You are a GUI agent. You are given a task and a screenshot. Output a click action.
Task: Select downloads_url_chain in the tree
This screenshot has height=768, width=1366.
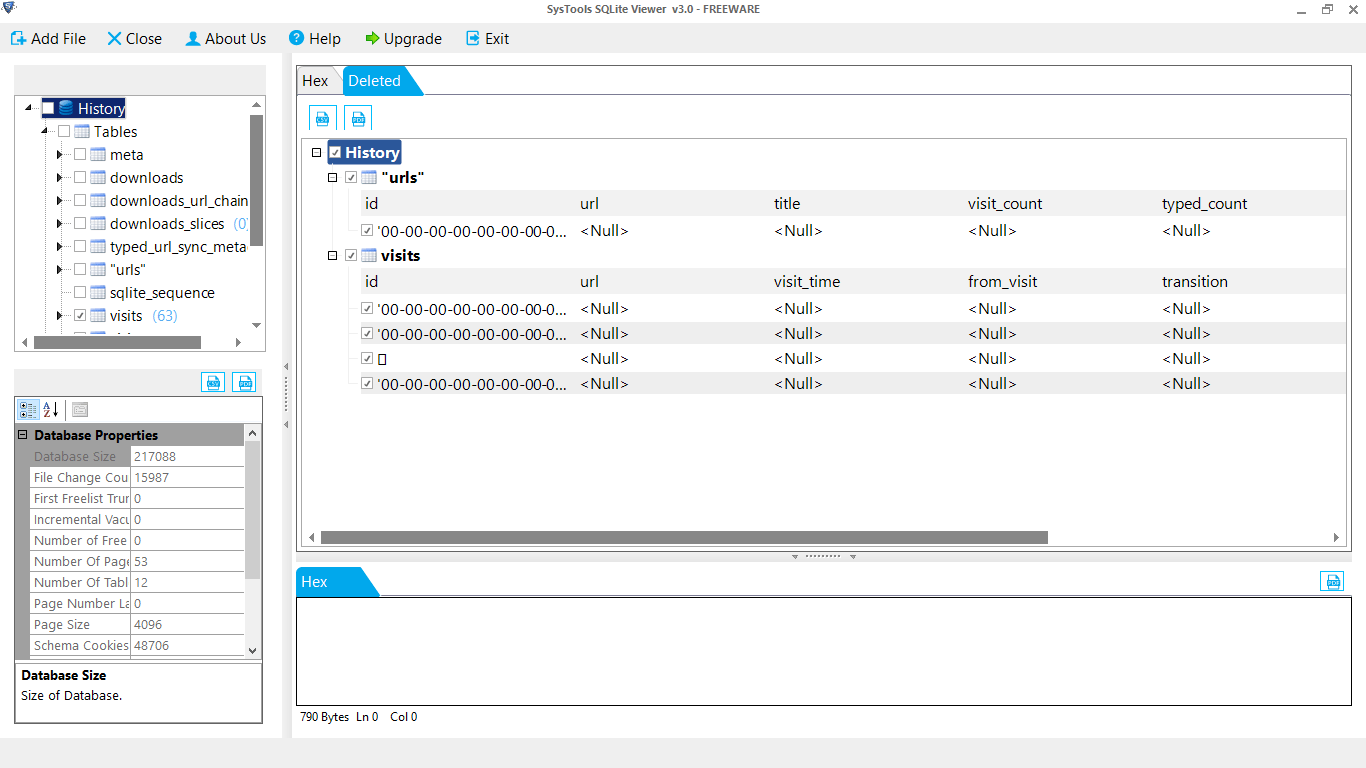pyautogui.click(x=179, y=200)
